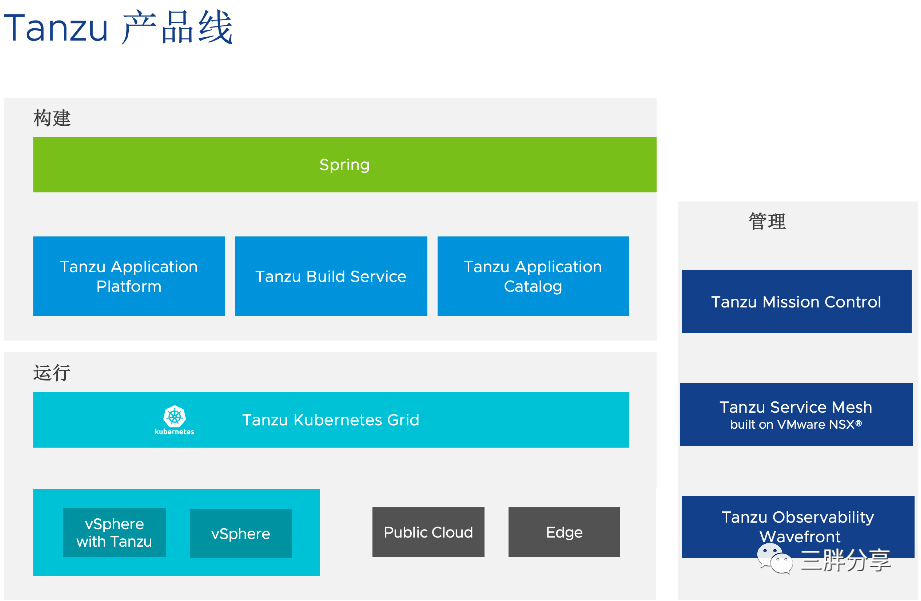Click the Kubernetes helm wheel icon
Viewport: 921px width, 601px height.
[x=174, y=419]
